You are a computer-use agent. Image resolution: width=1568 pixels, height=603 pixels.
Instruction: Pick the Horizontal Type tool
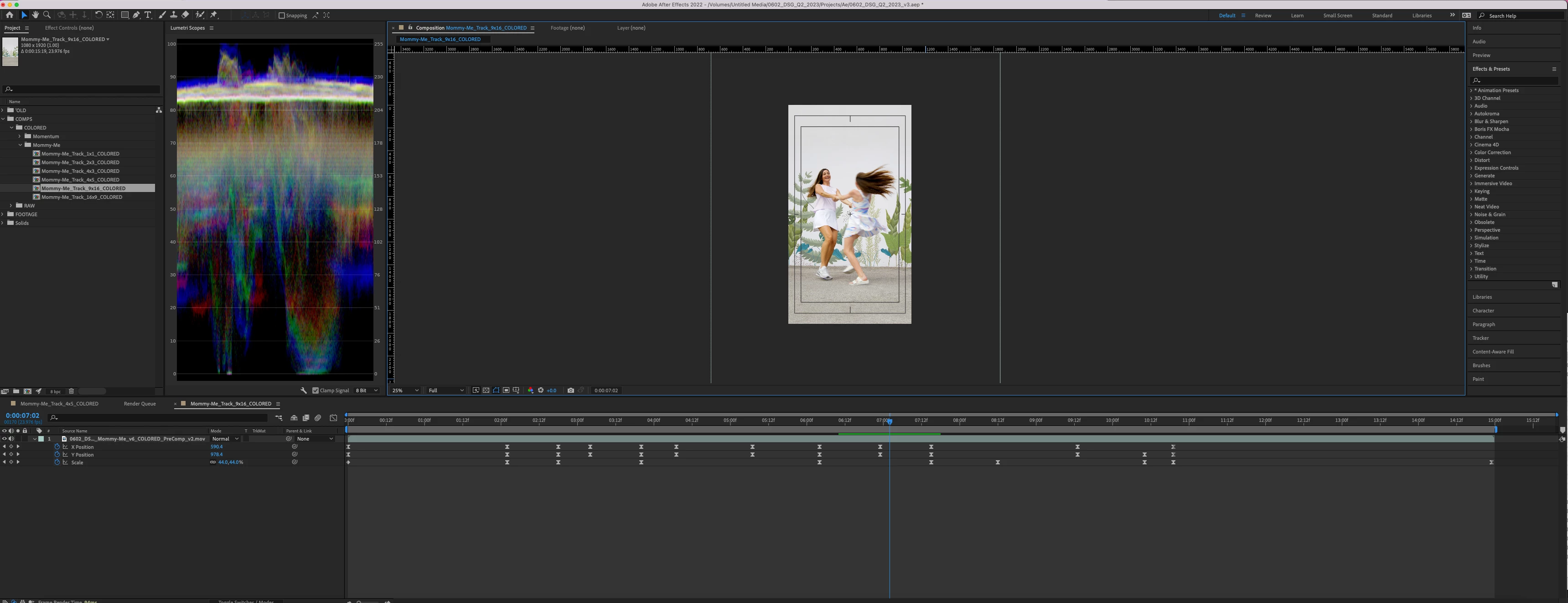click(x=148, y=15)
